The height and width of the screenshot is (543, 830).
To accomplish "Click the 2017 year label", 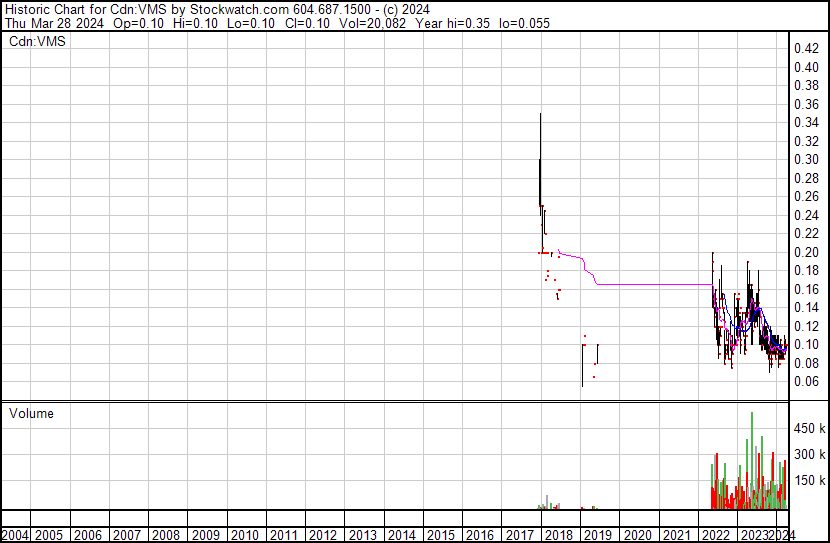I will tap(519, 535).
